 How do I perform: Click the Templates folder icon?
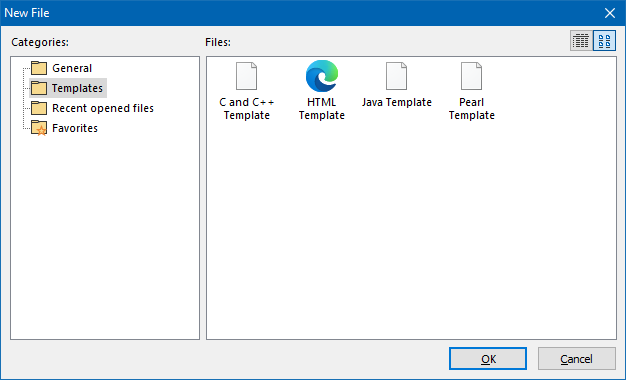click(x=39, y=88)
